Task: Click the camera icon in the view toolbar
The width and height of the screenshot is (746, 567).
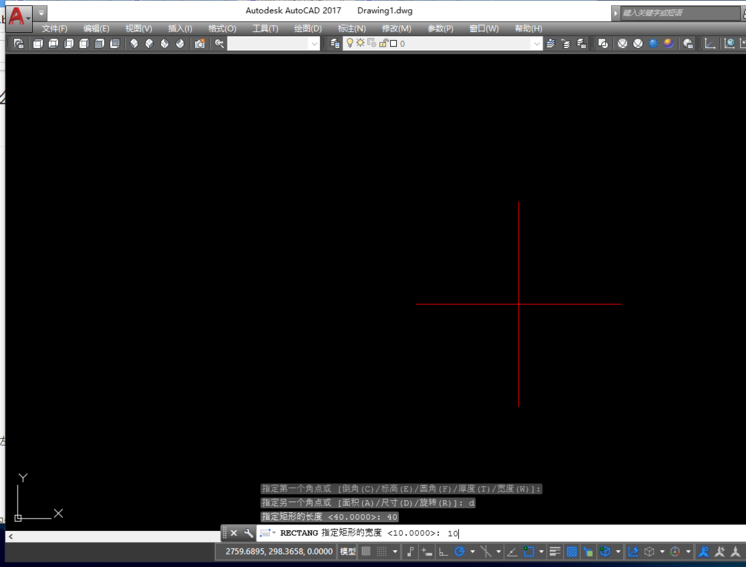Action: click(x=200, y=44)
